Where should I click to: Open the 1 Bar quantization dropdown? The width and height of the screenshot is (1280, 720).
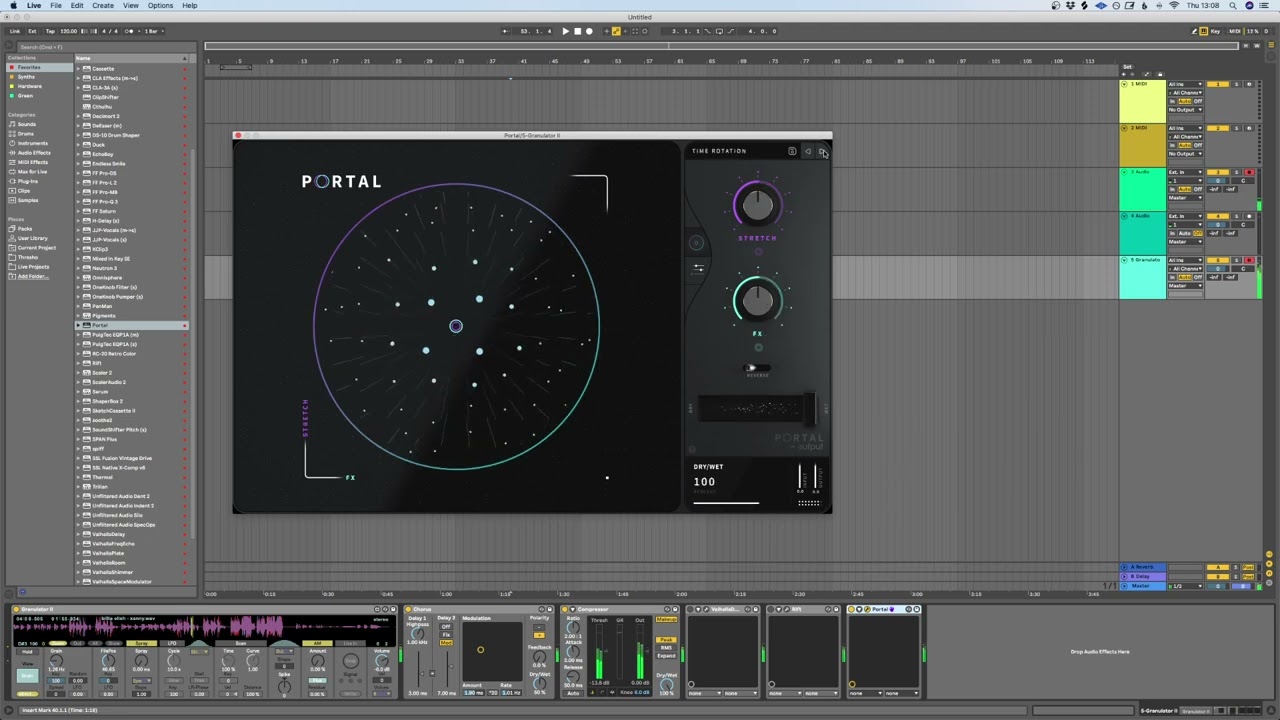click(152, 31)
